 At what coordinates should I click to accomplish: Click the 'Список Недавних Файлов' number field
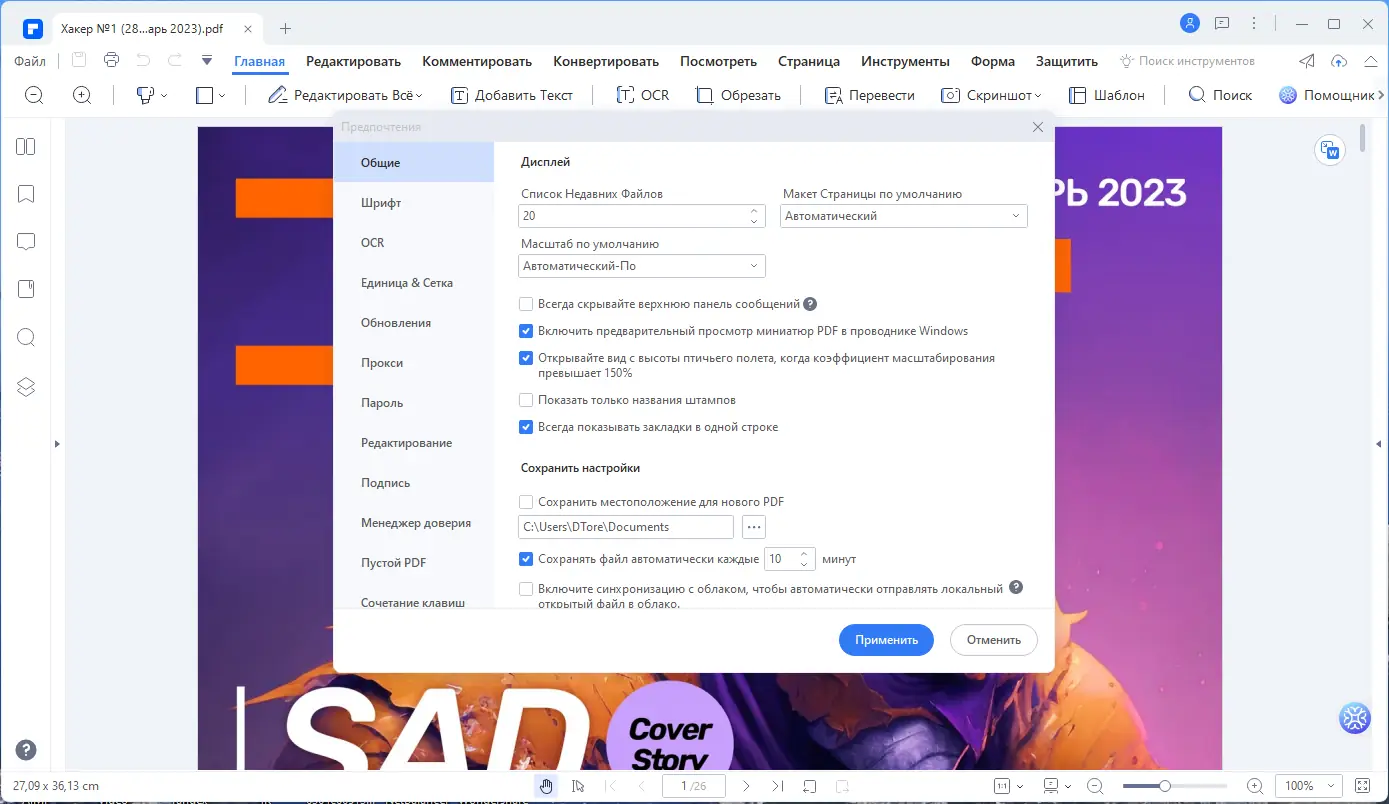click(x=642, y=216)
